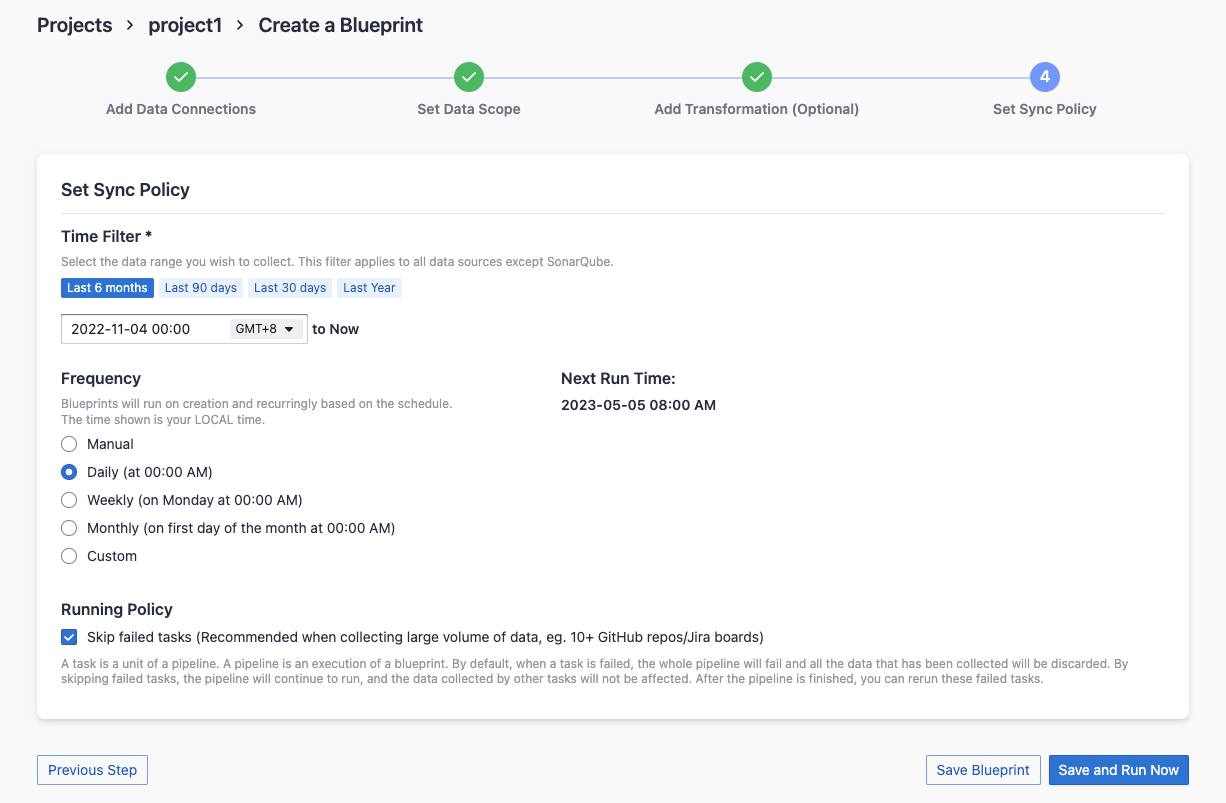Open the project1 breadcrumb link

pos(185,25)
